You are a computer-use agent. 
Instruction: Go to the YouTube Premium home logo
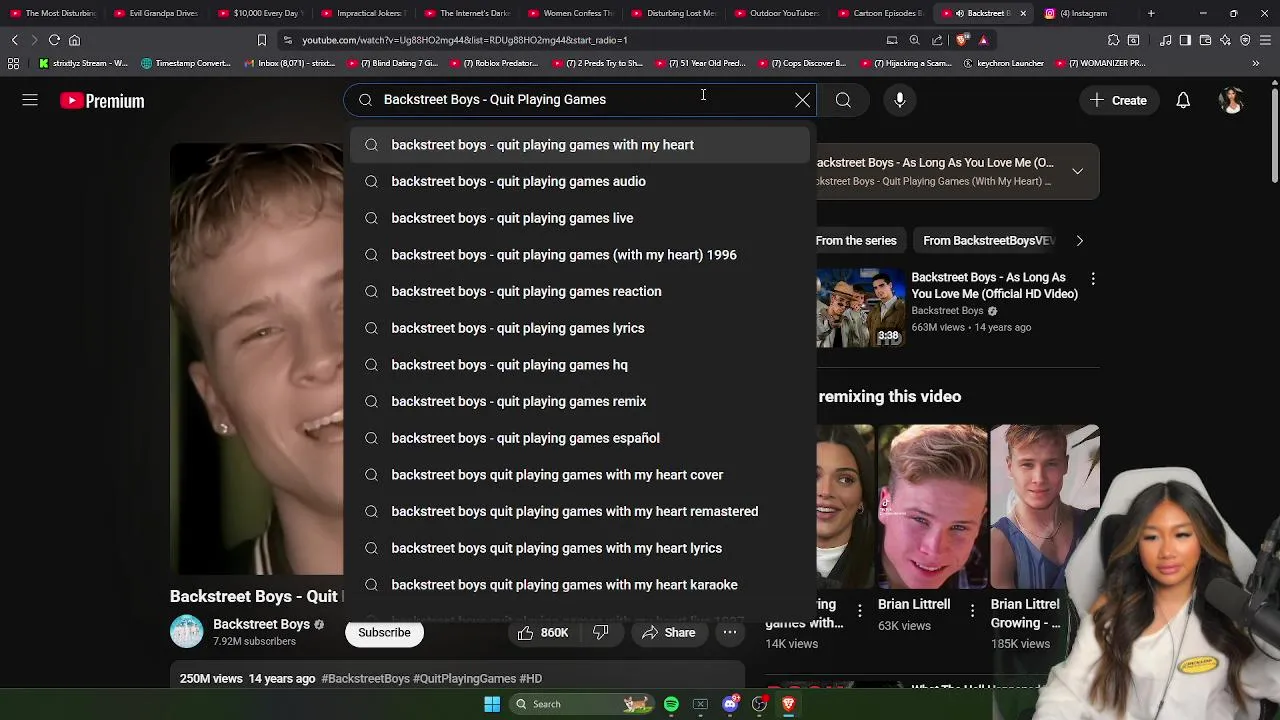(102, 101)
